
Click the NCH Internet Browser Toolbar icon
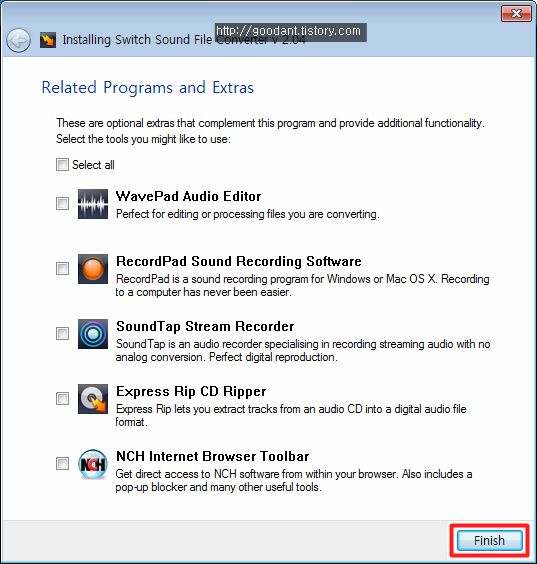click(x=93, y=464)
